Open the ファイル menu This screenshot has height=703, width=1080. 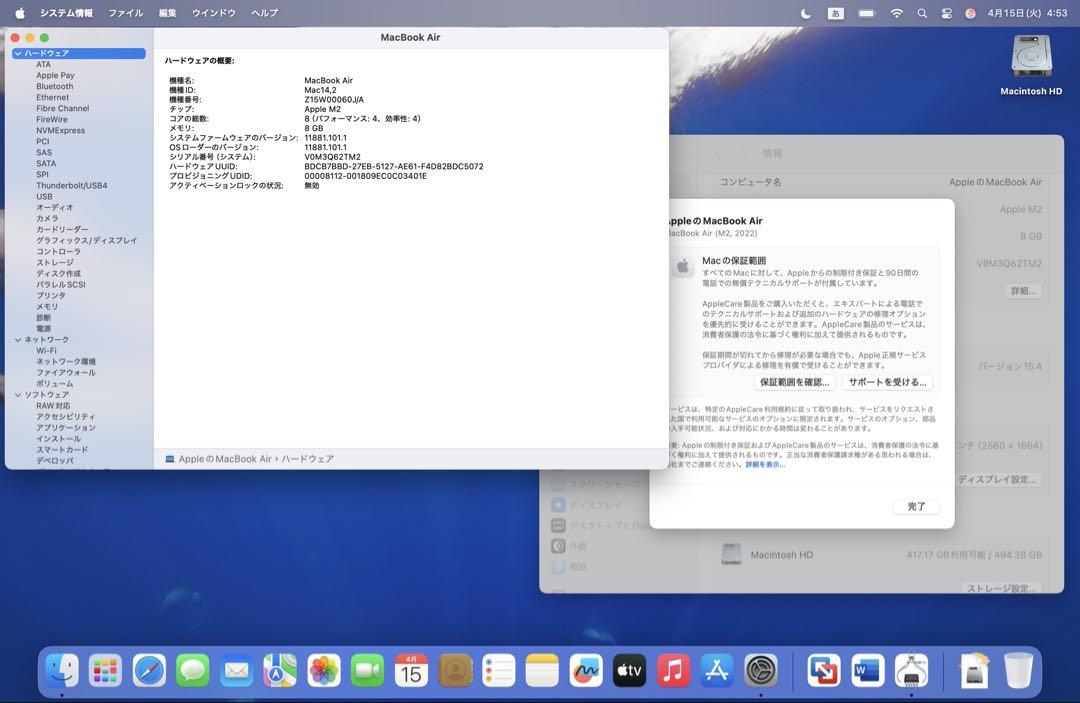coord(125,13)
